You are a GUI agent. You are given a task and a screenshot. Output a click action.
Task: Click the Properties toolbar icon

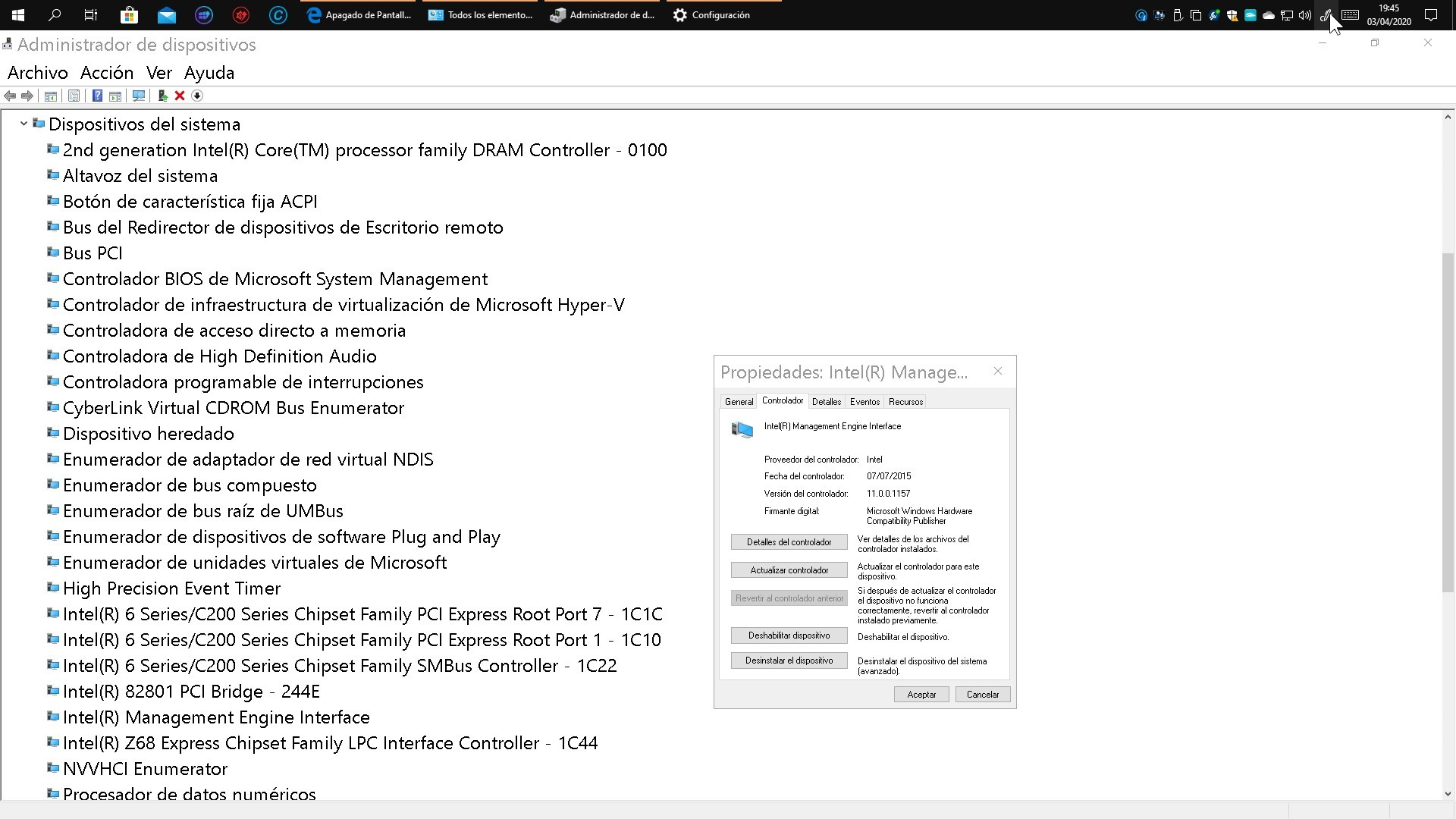74,96
